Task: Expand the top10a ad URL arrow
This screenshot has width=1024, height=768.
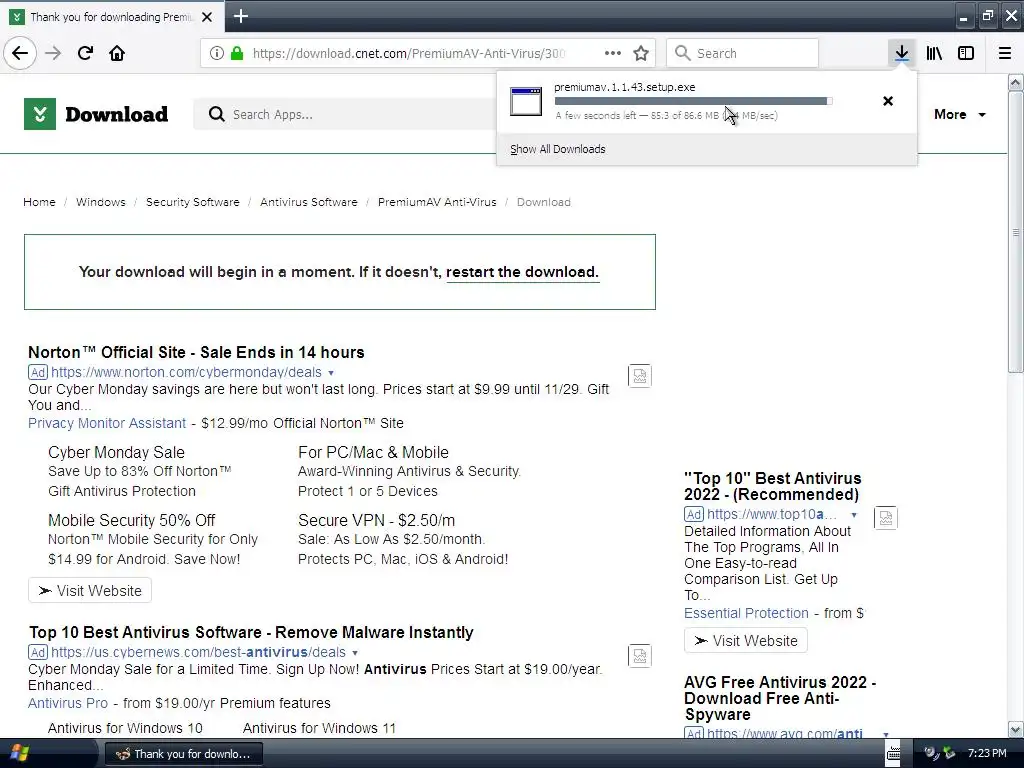Action: click(854, 515)
